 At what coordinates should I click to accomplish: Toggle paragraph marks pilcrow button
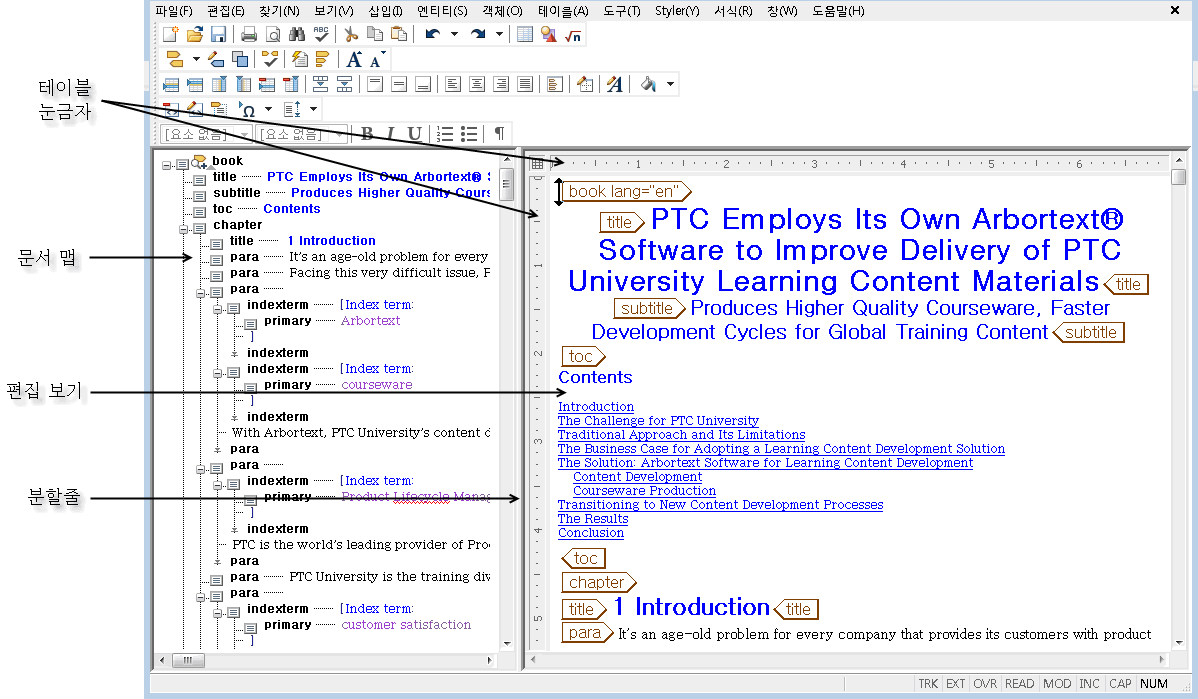[x=499, y=134]
